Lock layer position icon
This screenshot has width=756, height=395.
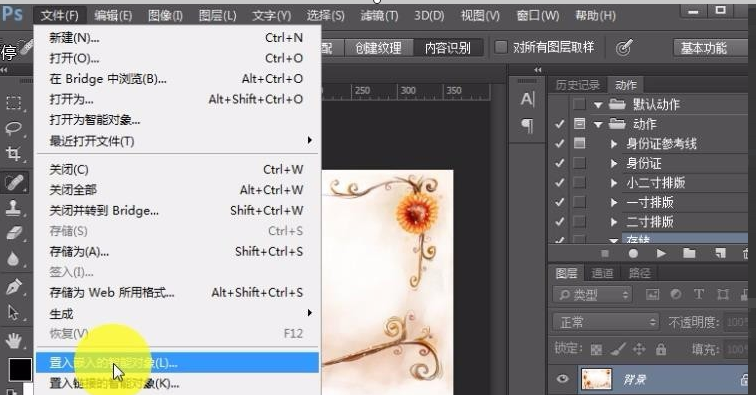tap(639, 349)
